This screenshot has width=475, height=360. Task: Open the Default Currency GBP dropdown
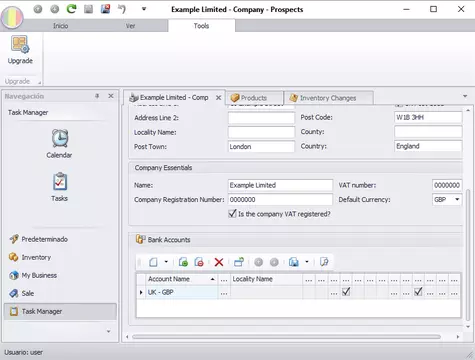[x=457, y=199]
